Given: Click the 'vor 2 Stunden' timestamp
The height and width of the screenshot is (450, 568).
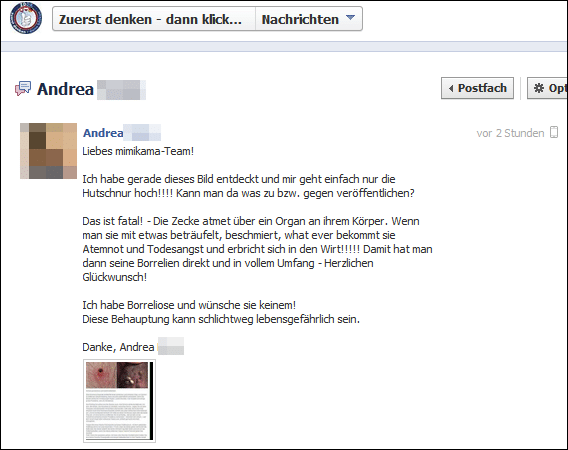Looking at the screenshot, I should tap(510, 133).
